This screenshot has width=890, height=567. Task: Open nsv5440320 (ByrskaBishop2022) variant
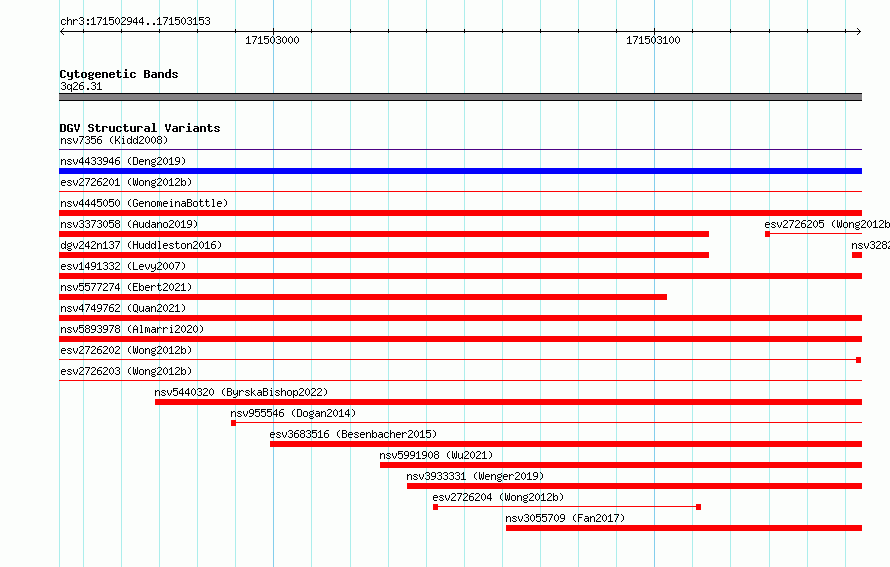[241, 392]
